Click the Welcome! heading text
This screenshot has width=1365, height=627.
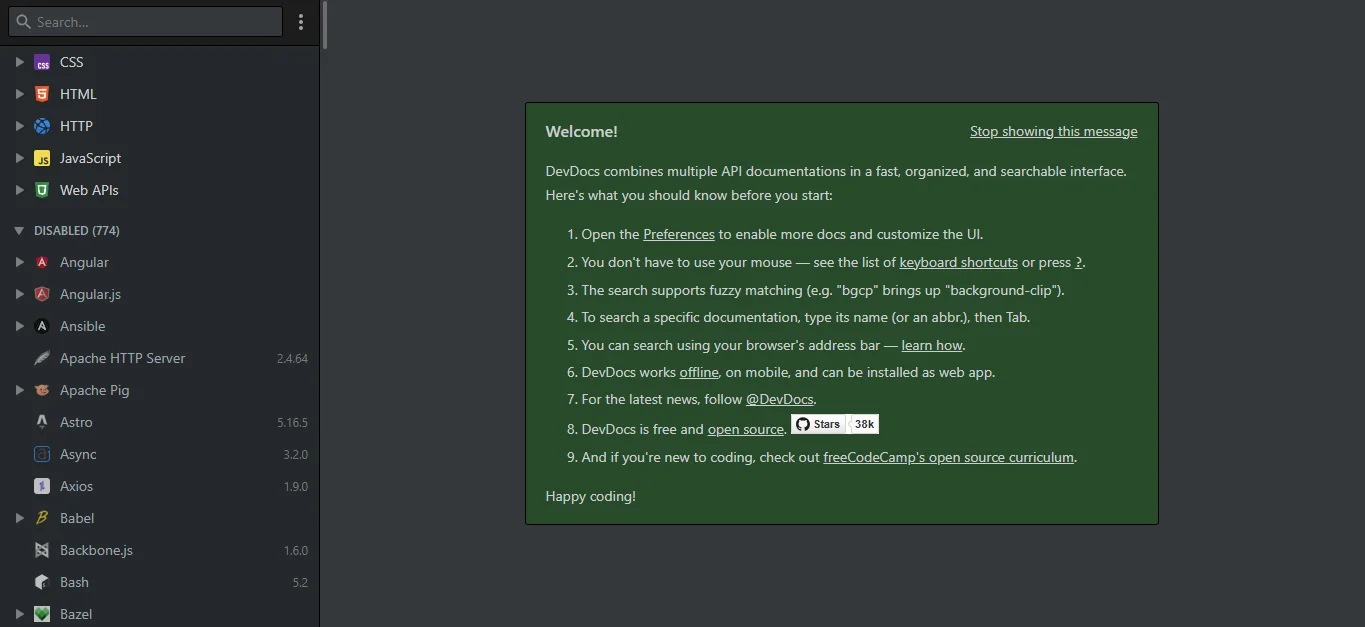point(581,131)
